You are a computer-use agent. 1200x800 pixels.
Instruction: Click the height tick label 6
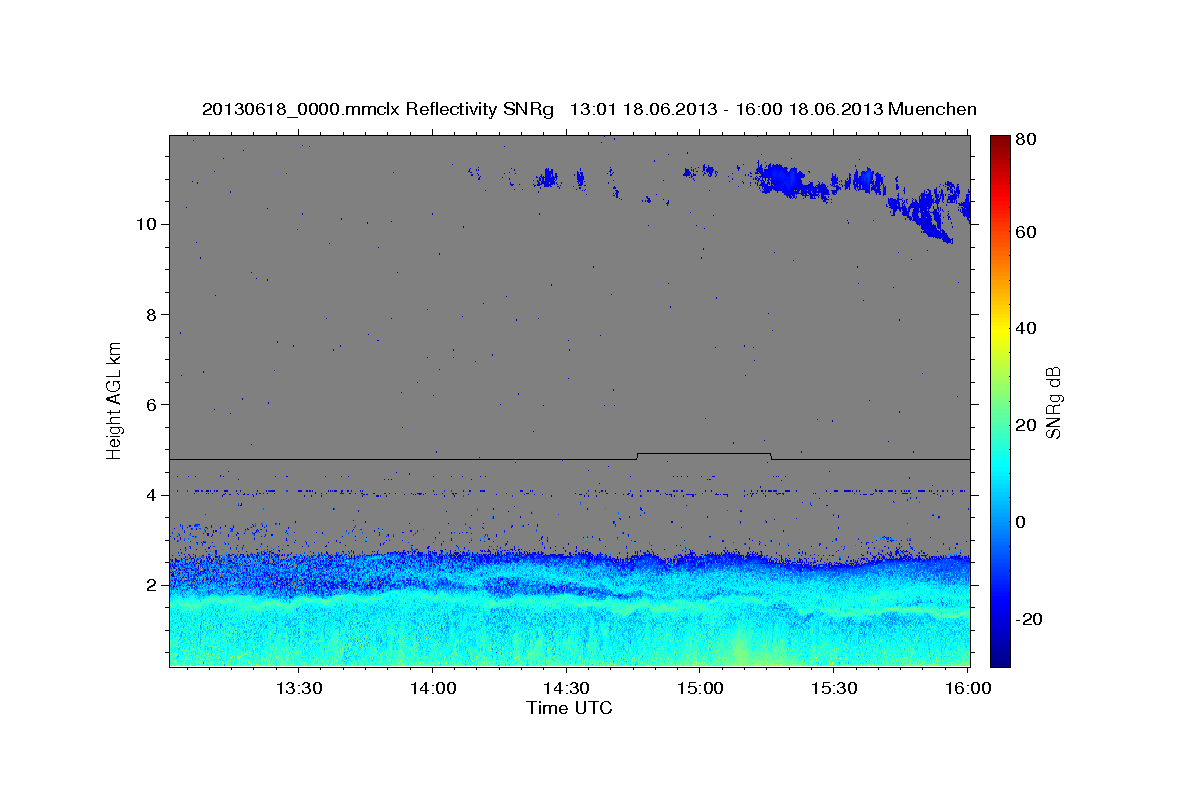[150, 404]
